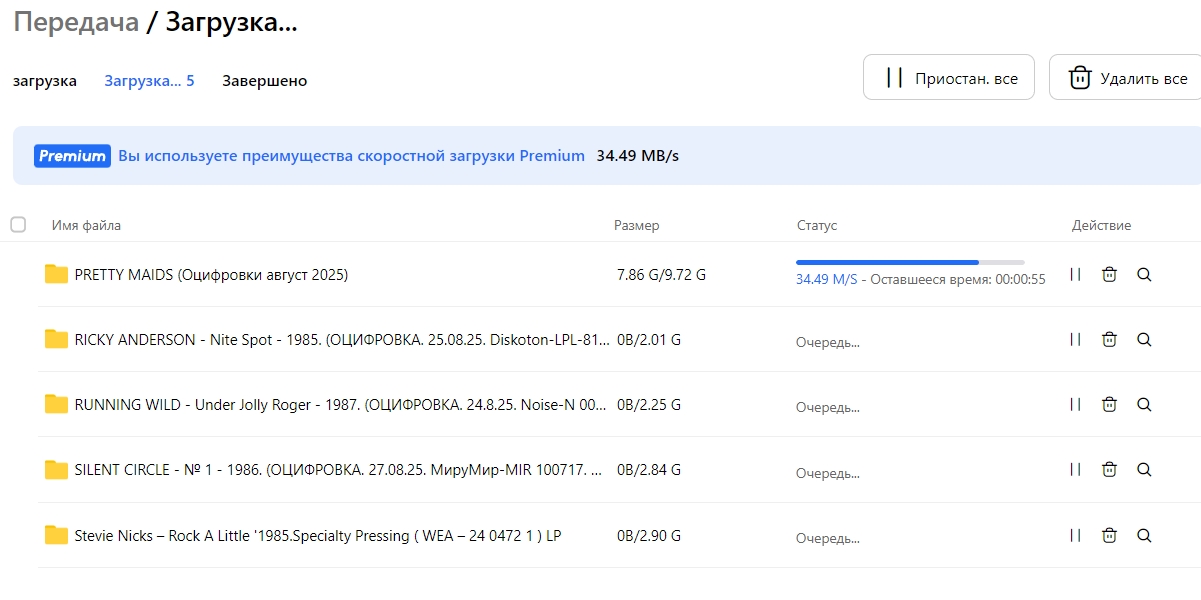
Task: Click the 0B/2.25 G size value
Action: tap(649, 405)
